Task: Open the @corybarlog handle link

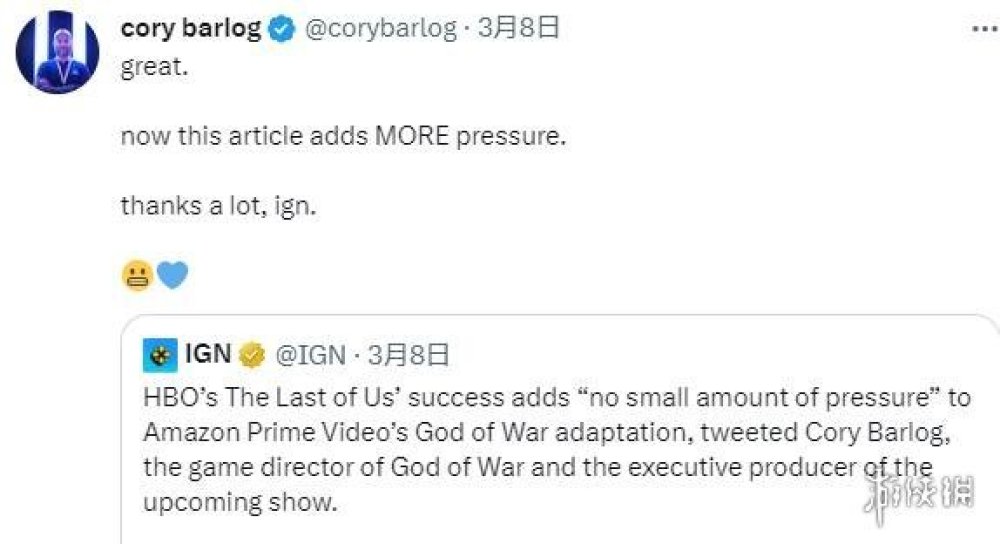Action: click(x=379, y=29)
